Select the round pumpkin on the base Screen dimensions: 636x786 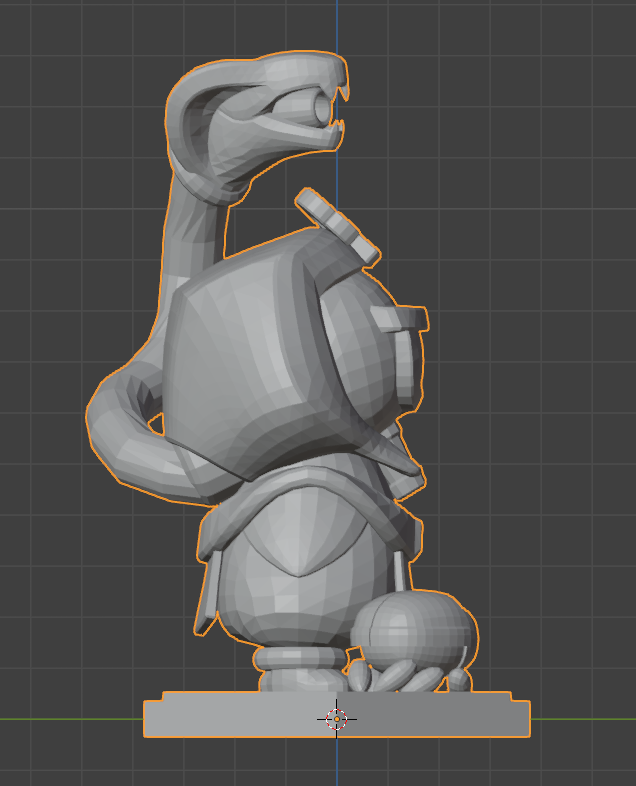415,630
